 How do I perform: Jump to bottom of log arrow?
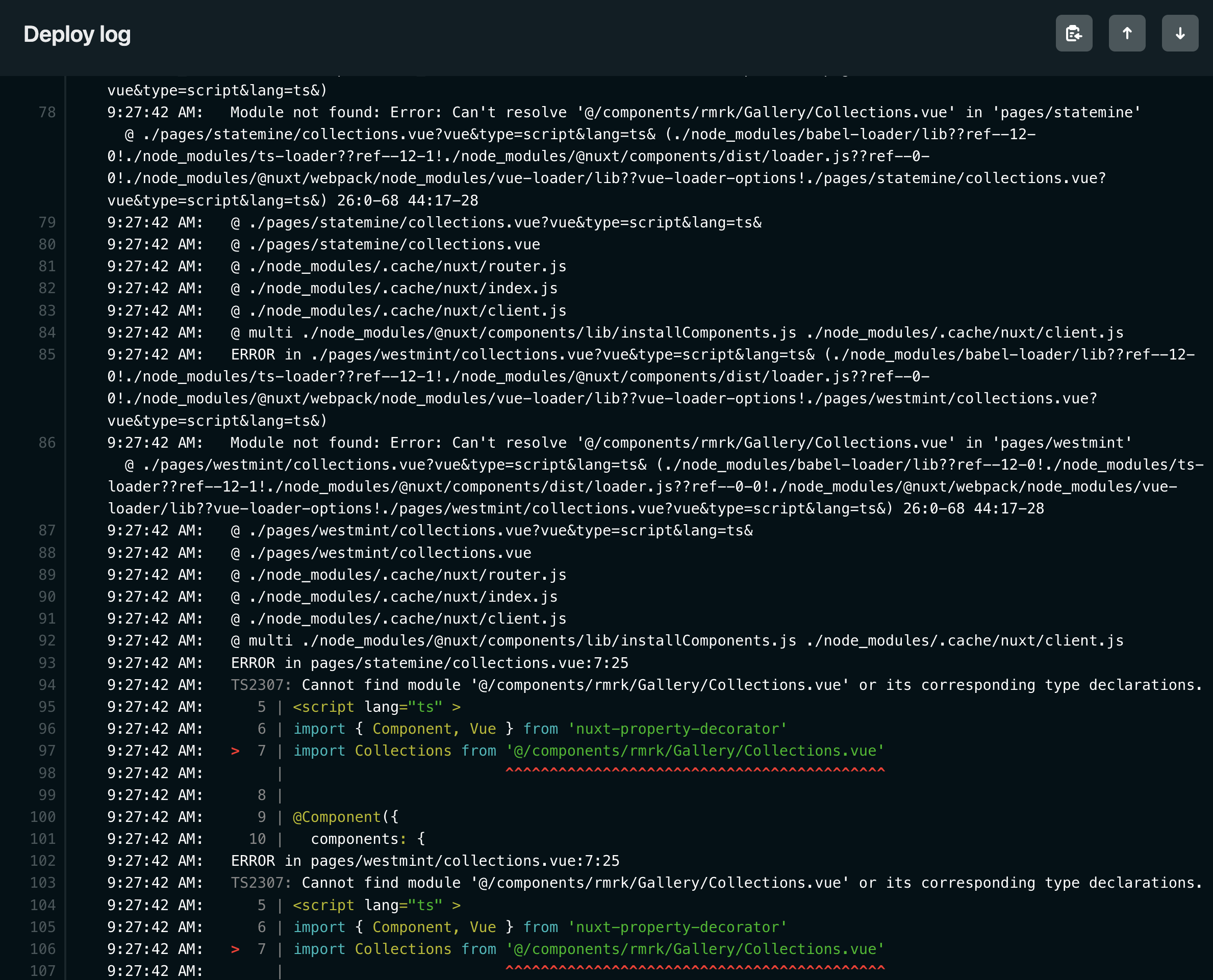1180,34
